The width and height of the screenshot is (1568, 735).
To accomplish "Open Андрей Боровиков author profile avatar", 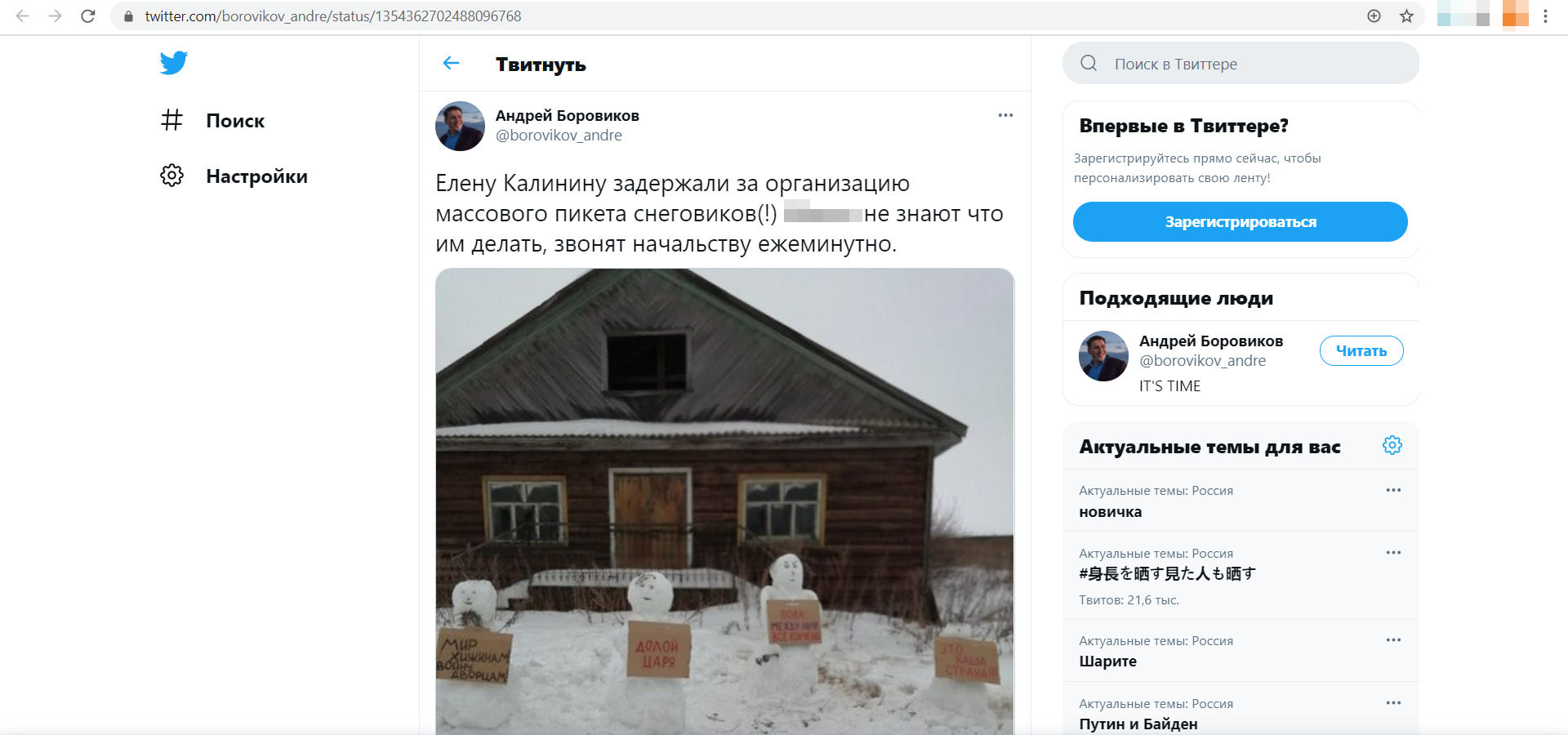I will click(x=460, y=127).
